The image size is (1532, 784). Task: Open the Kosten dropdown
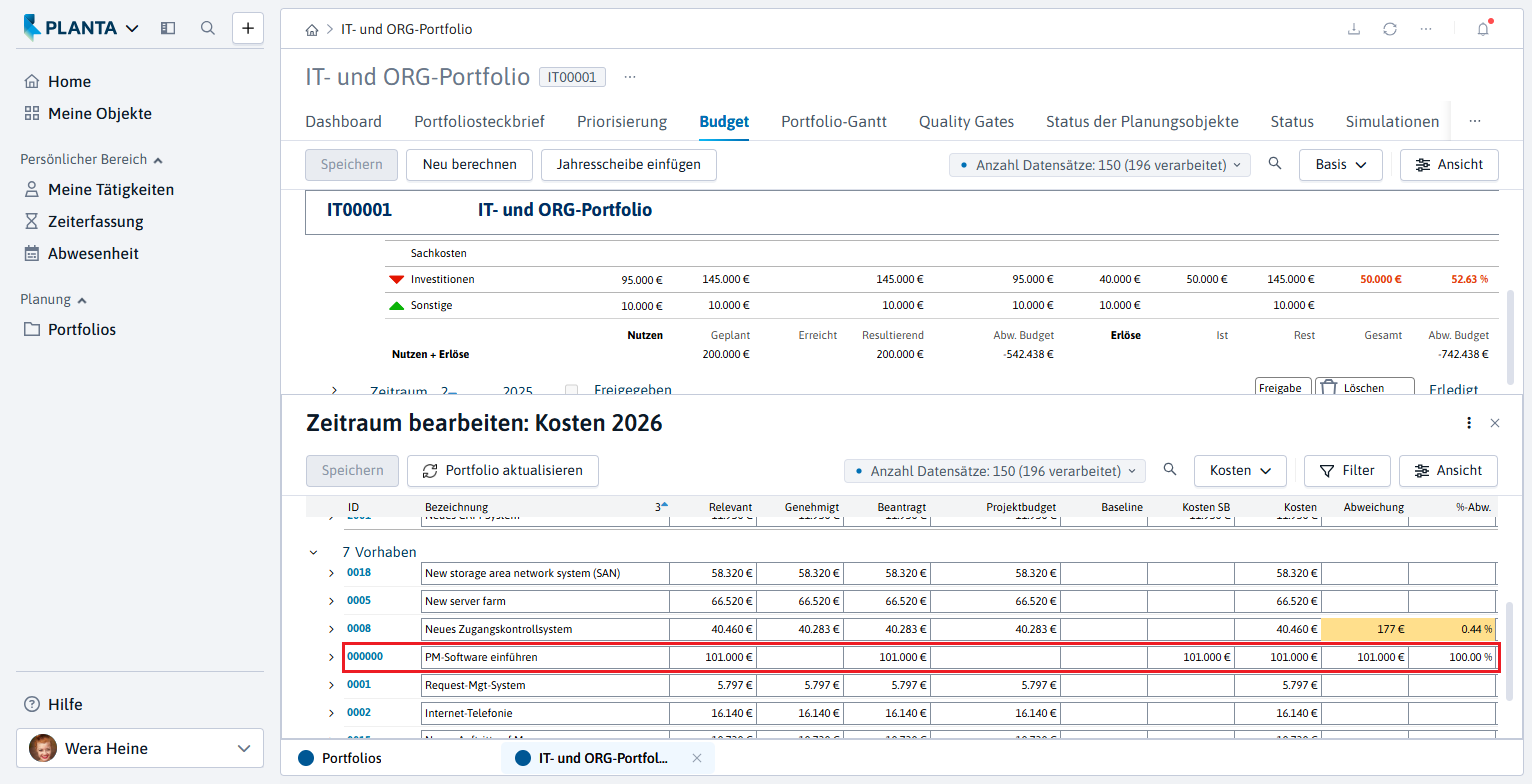tap(1240, 470)
